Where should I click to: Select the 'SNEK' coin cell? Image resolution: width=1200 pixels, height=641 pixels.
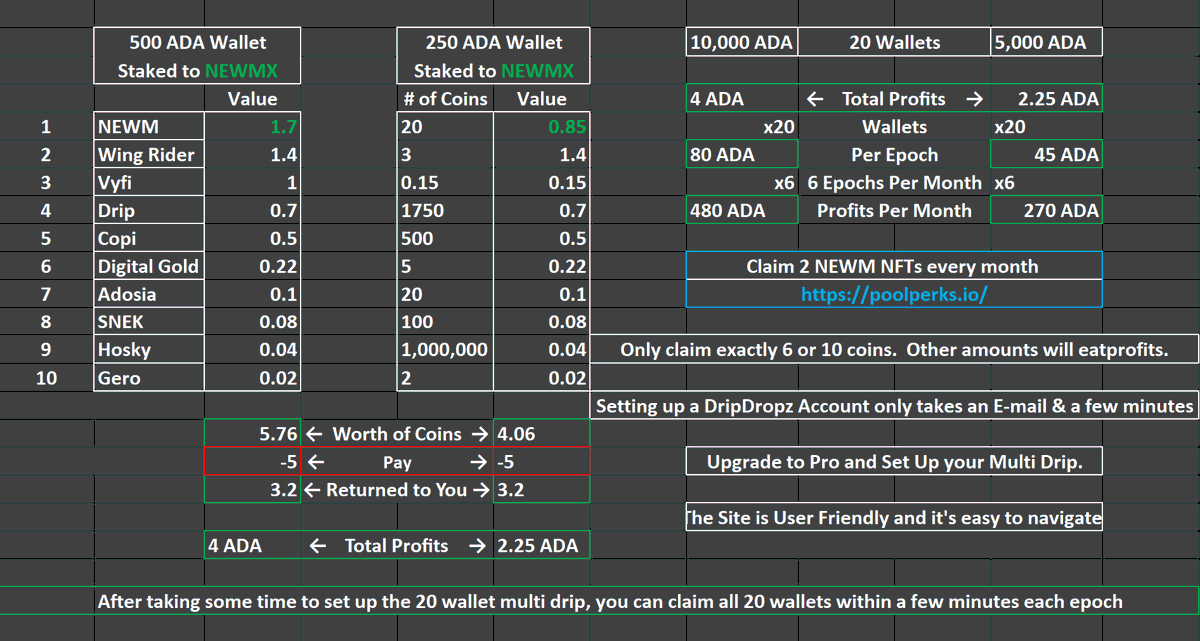149,323
